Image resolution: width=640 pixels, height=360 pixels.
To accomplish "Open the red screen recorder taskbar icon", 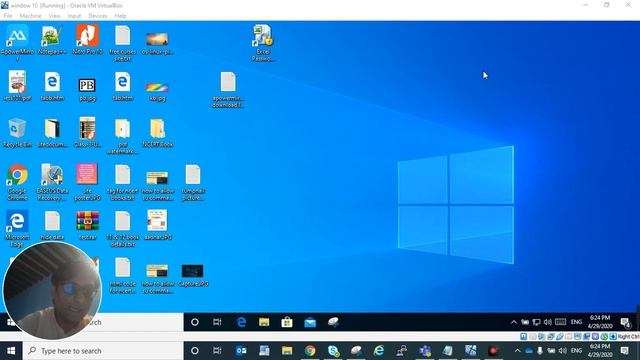I will (x=493, y=351).
